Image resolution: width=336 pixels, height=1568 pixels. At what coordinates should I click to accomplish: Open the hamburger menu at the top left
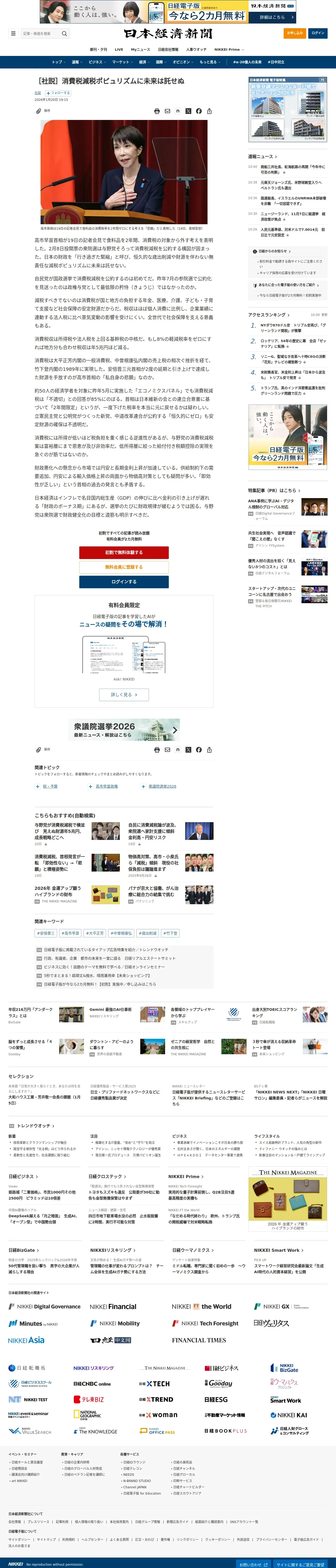tap(13, 33)
